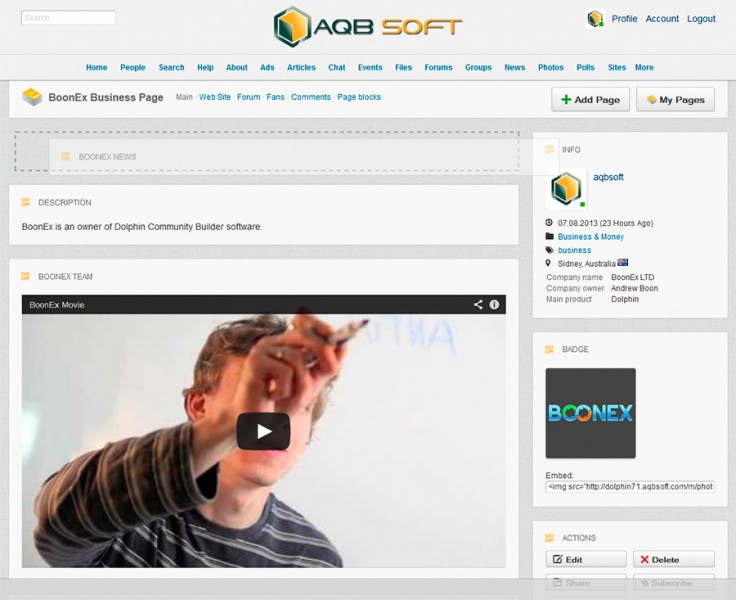Open Forums in the navigation bar
736x600 pixels.
(438, 67)
